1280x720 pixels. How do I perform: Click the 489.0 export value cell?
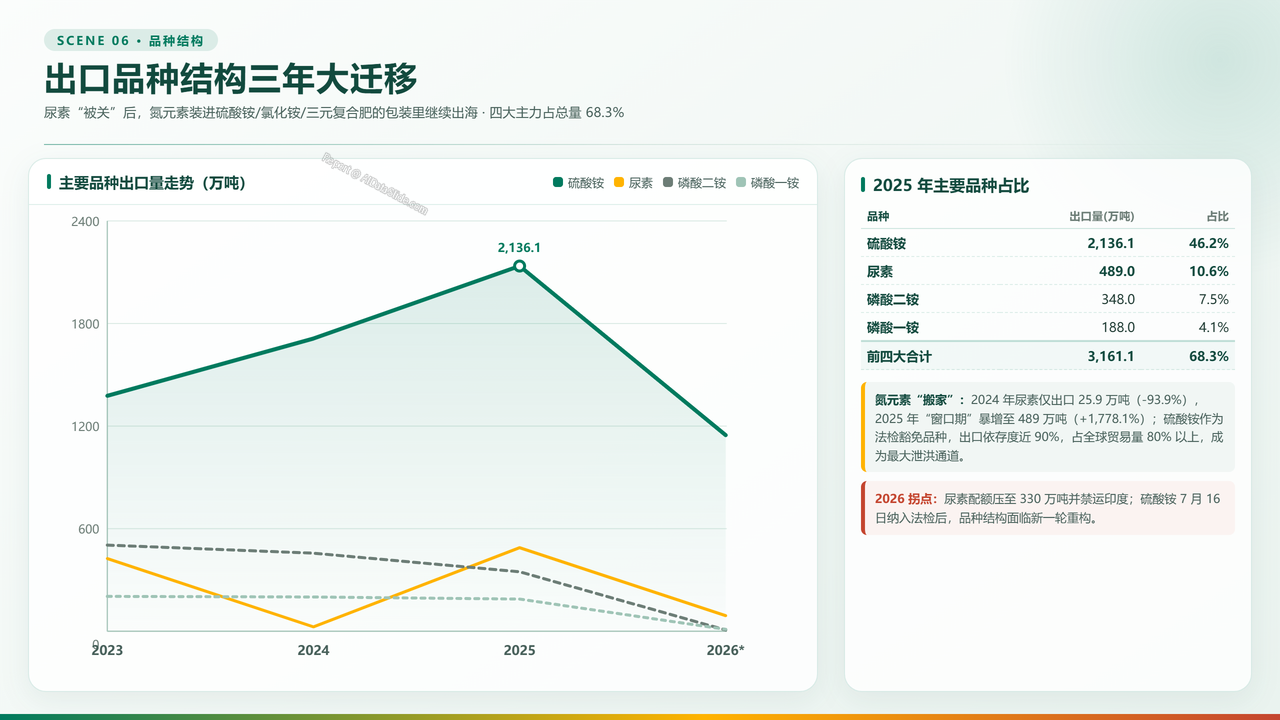(1117, 271)
